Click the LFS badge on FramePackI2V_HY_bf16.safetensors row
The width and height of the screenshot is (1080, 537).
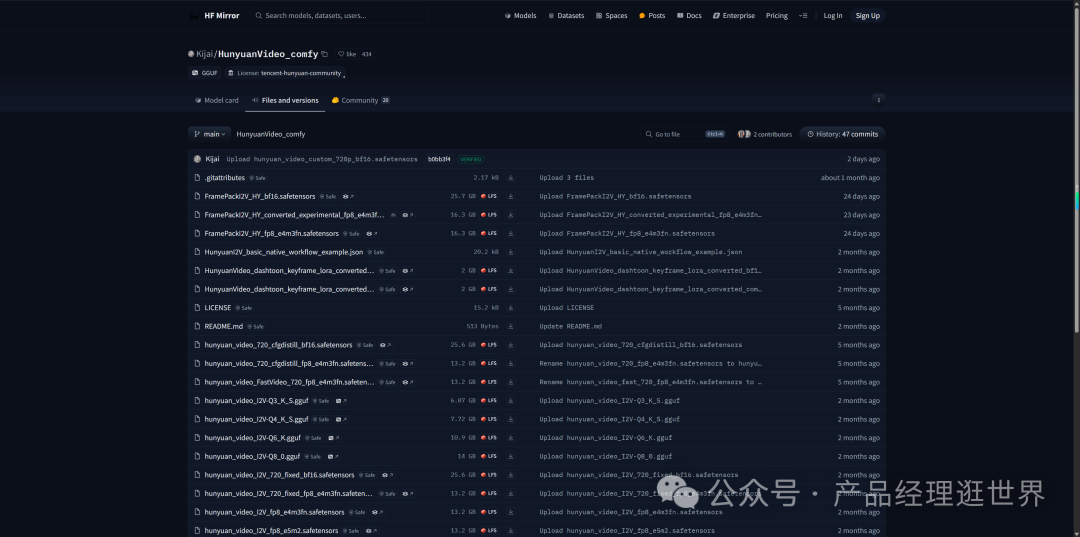tap(489, 196)
